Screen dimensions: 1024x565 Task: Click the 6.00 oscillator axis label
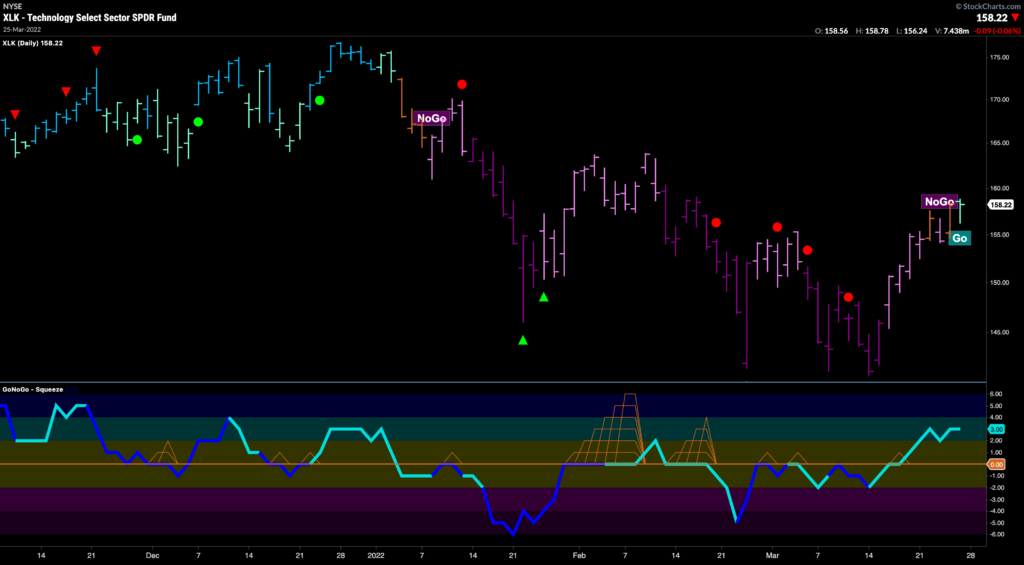(x=997, y=394)
